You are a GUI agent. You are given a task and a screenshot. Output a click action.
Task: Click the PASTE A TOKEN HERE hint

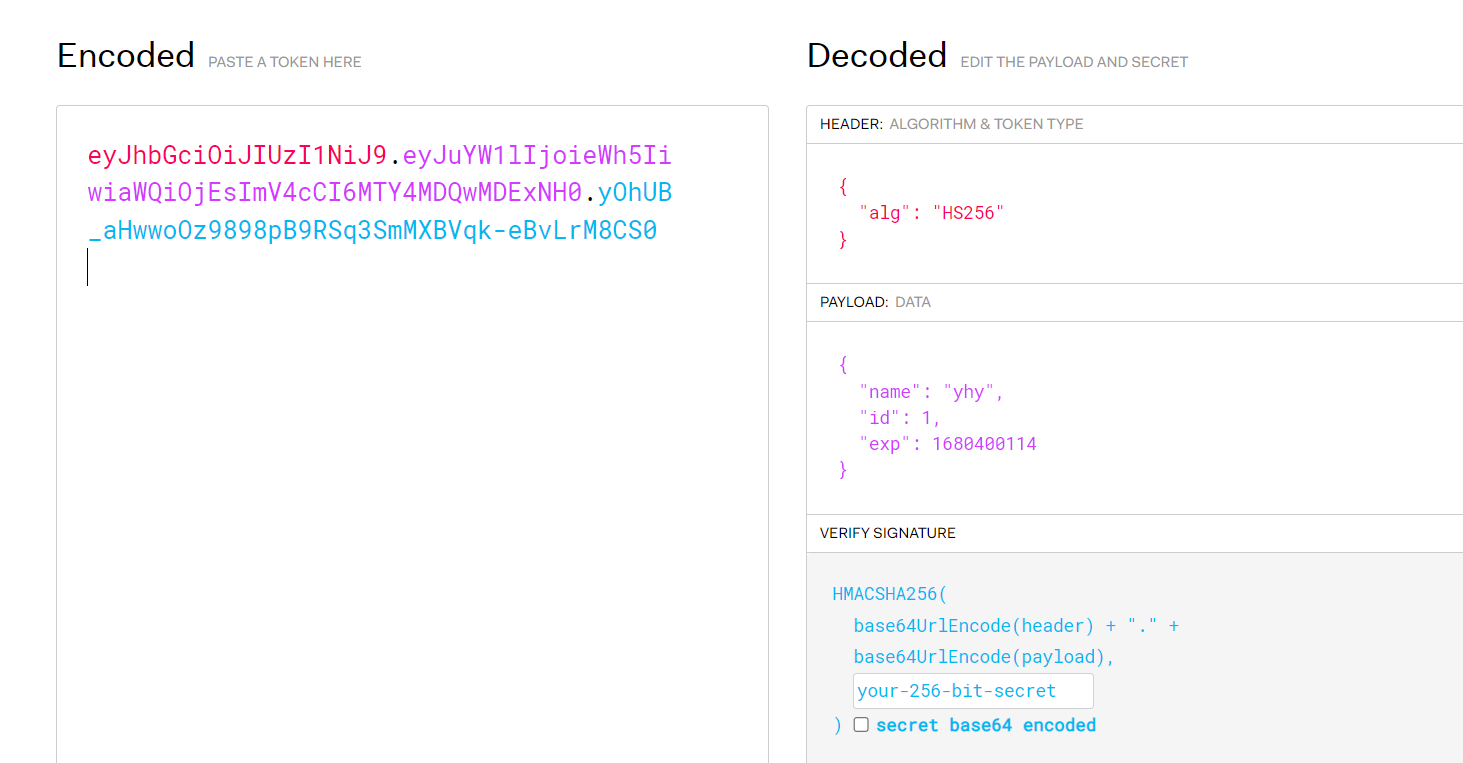[285, 62]
